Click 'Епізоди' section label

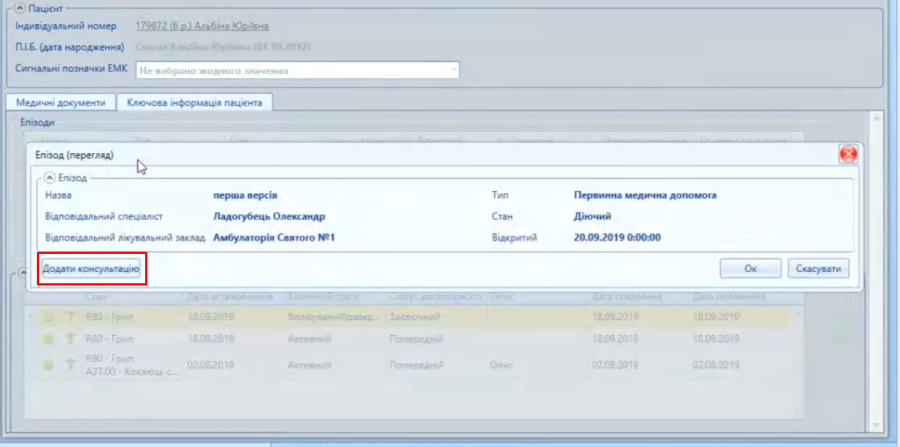click(37, 122)
